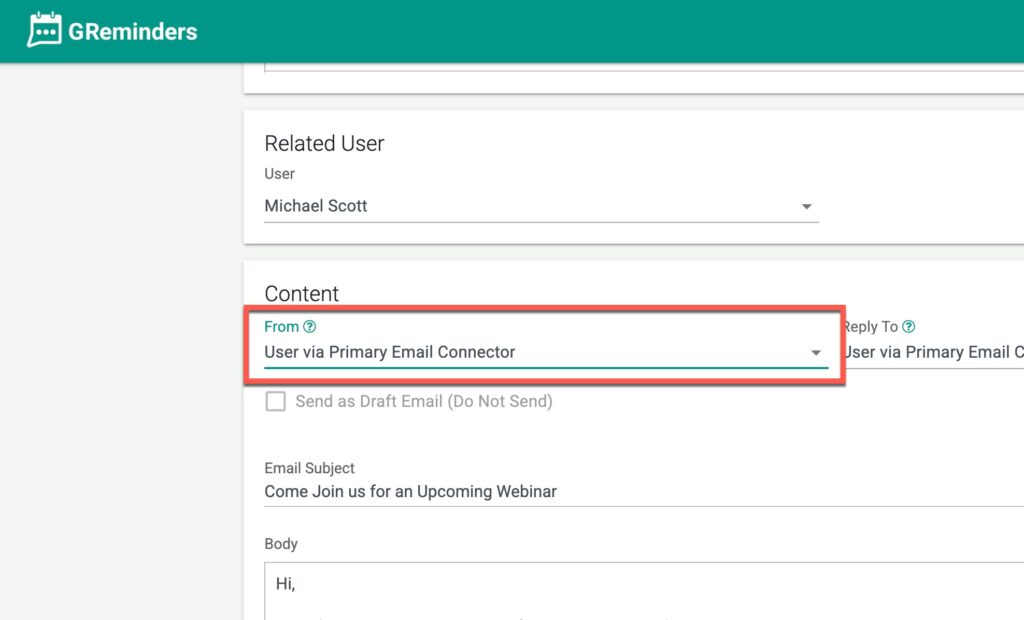Open the Reply To dropdown field

point(932,352)
